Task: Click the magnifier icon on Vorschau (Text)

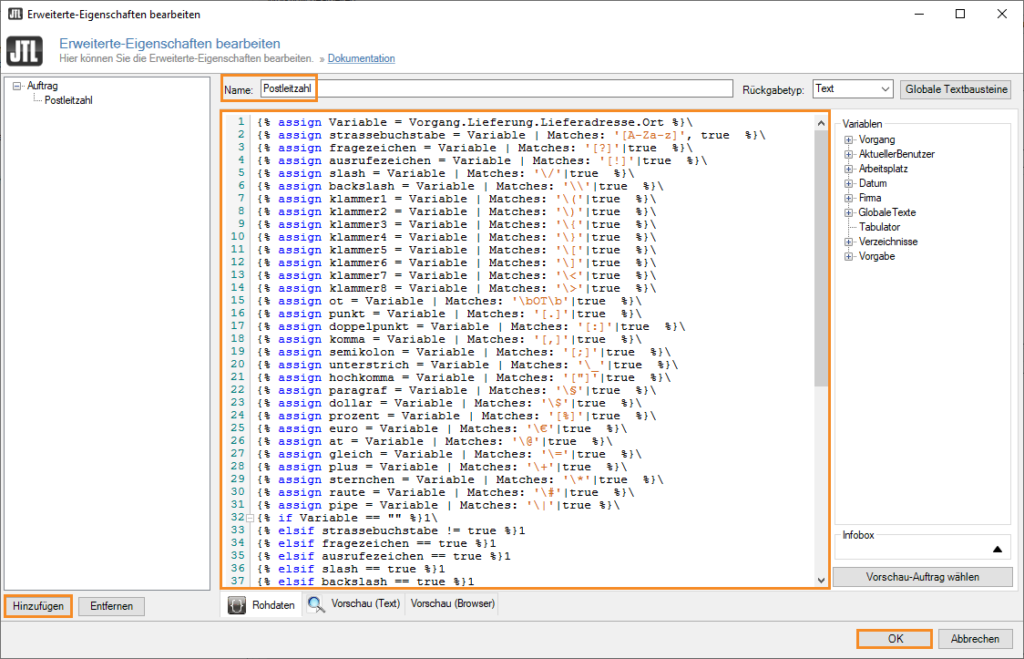Action: click(312, 604)
